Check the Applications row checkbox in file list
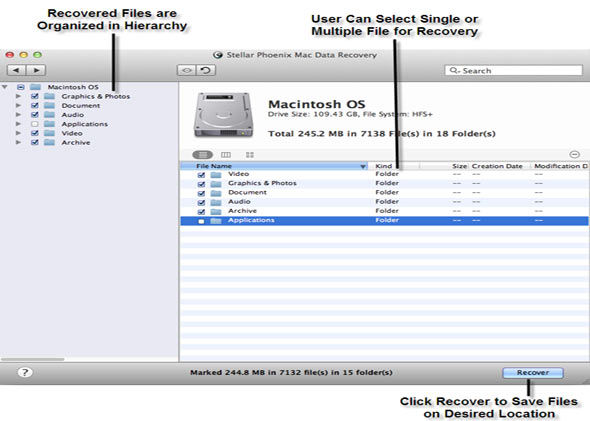 coord(201,221)
